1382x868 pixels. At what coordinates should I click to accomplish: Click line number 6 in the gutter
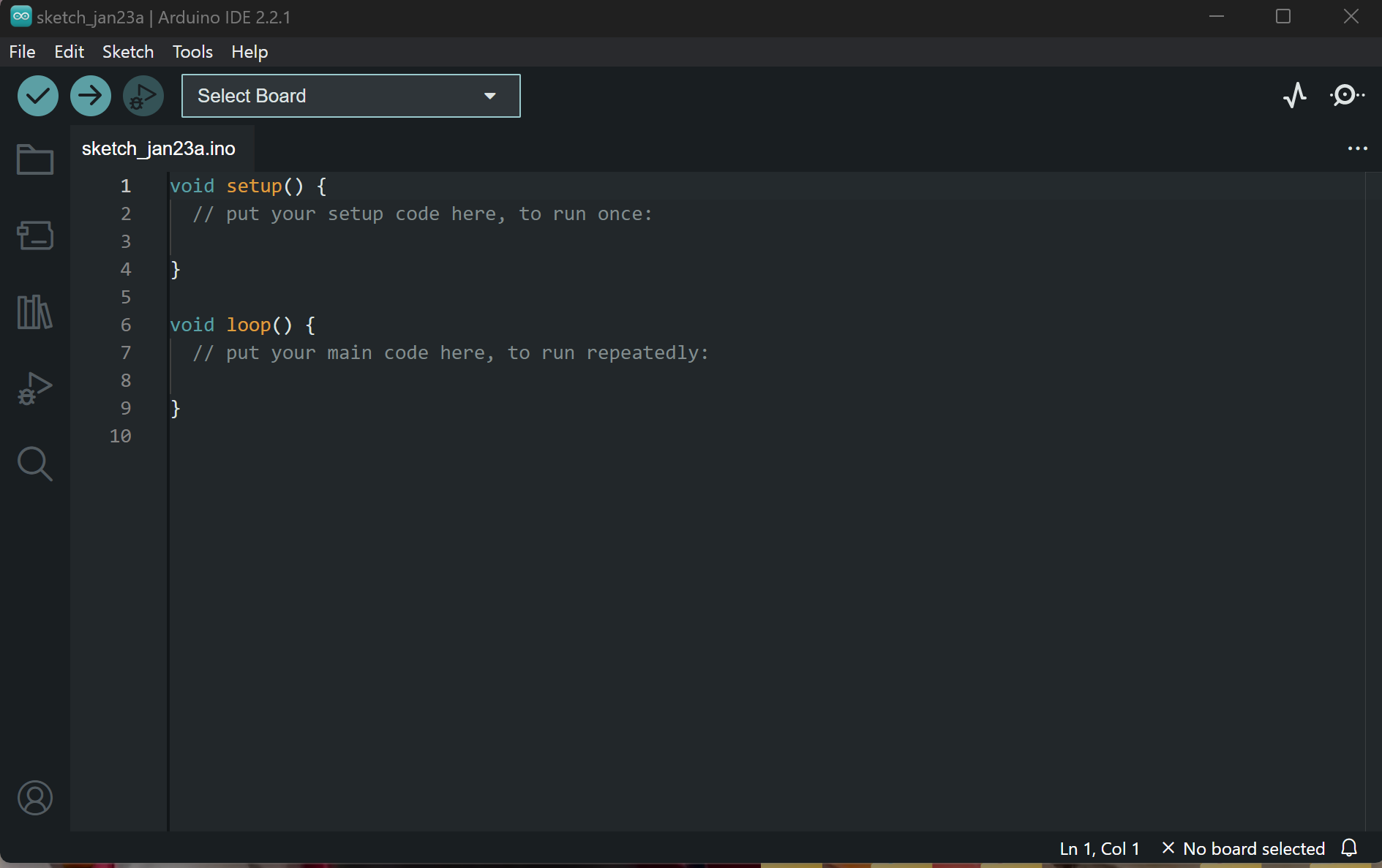click(126, 325)
